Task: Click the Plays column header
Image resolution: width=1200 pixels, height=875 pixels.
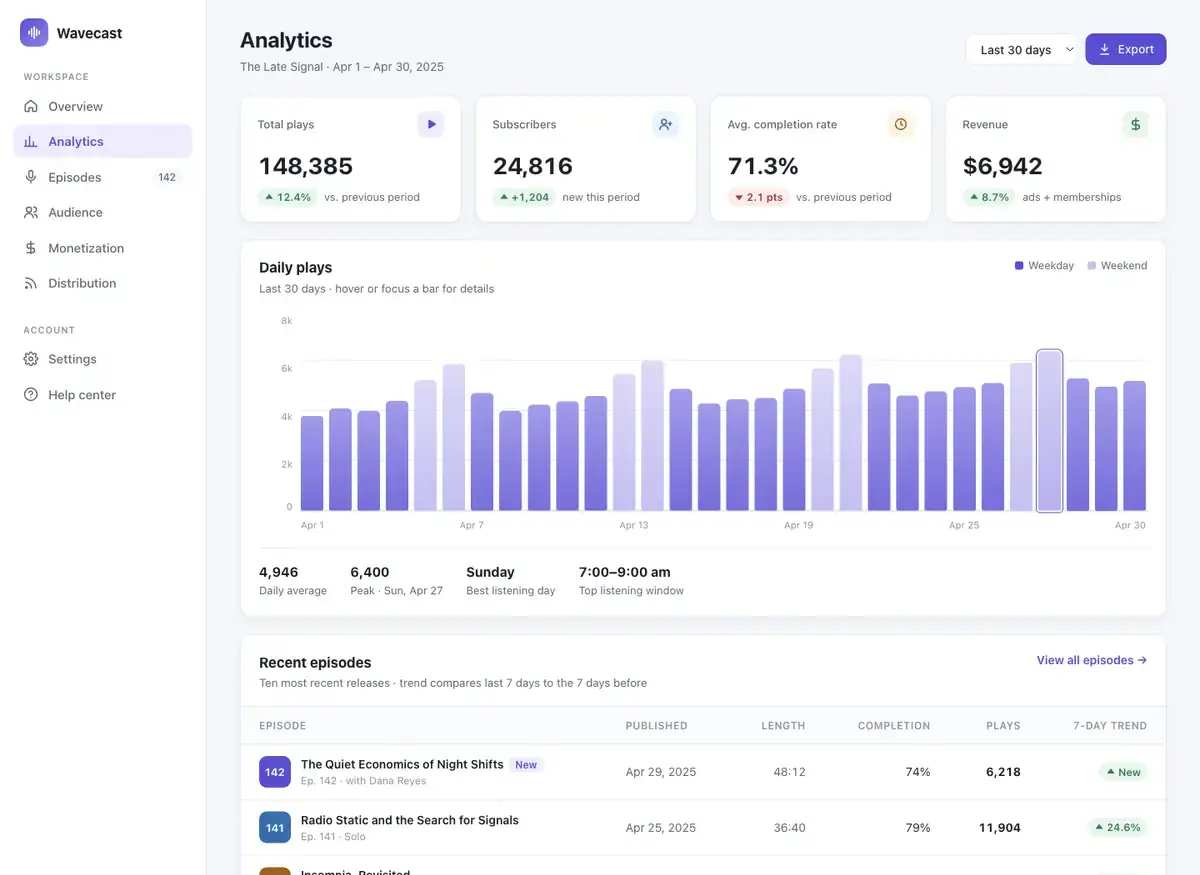Action: (x=1003, y=726)
